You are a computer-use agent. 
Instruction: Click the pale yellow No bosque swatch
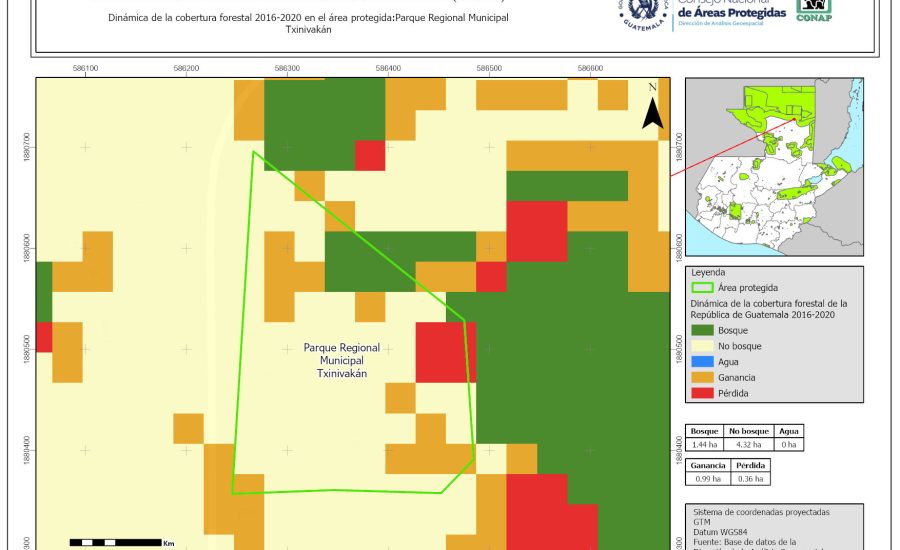click(x=701, y=346)
